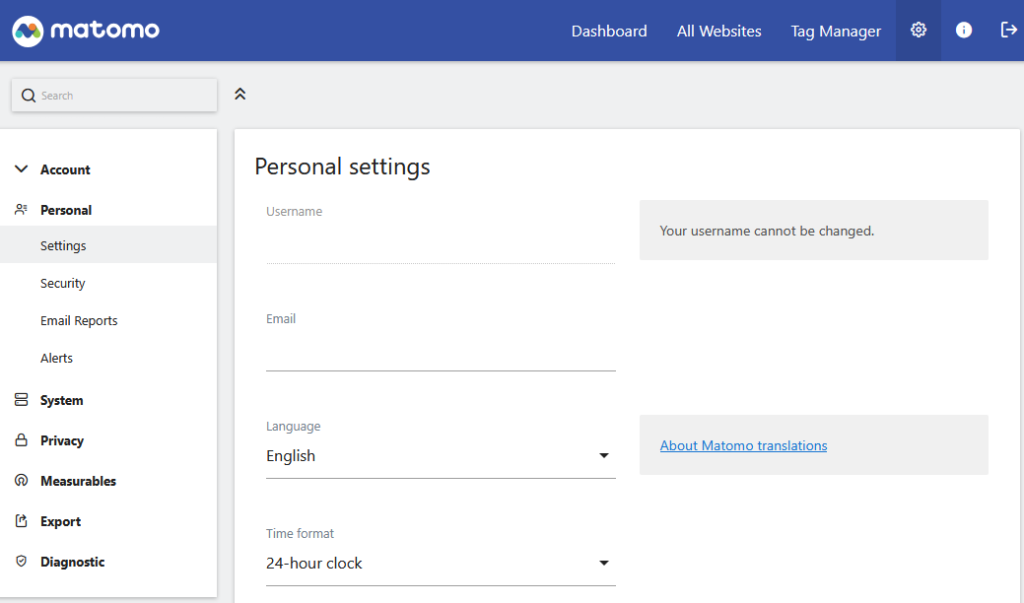Click the info help icon

(964, 30)
